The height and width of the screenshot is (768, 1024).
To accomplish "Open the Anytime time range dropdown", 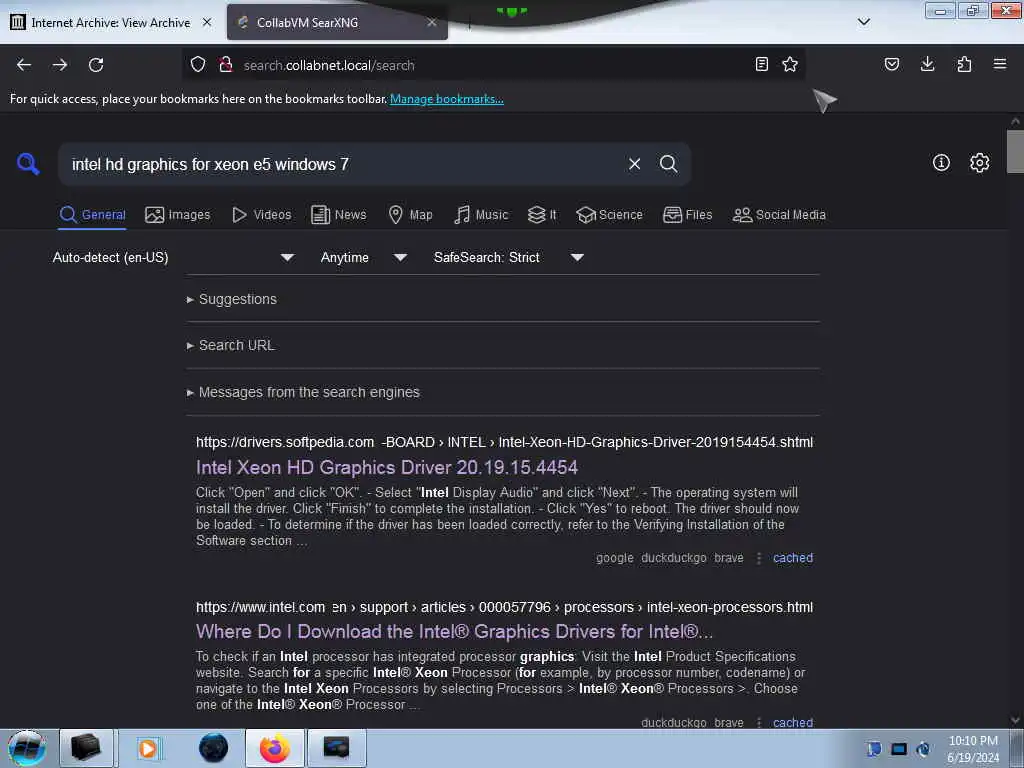I will click(x=364, y=257).
